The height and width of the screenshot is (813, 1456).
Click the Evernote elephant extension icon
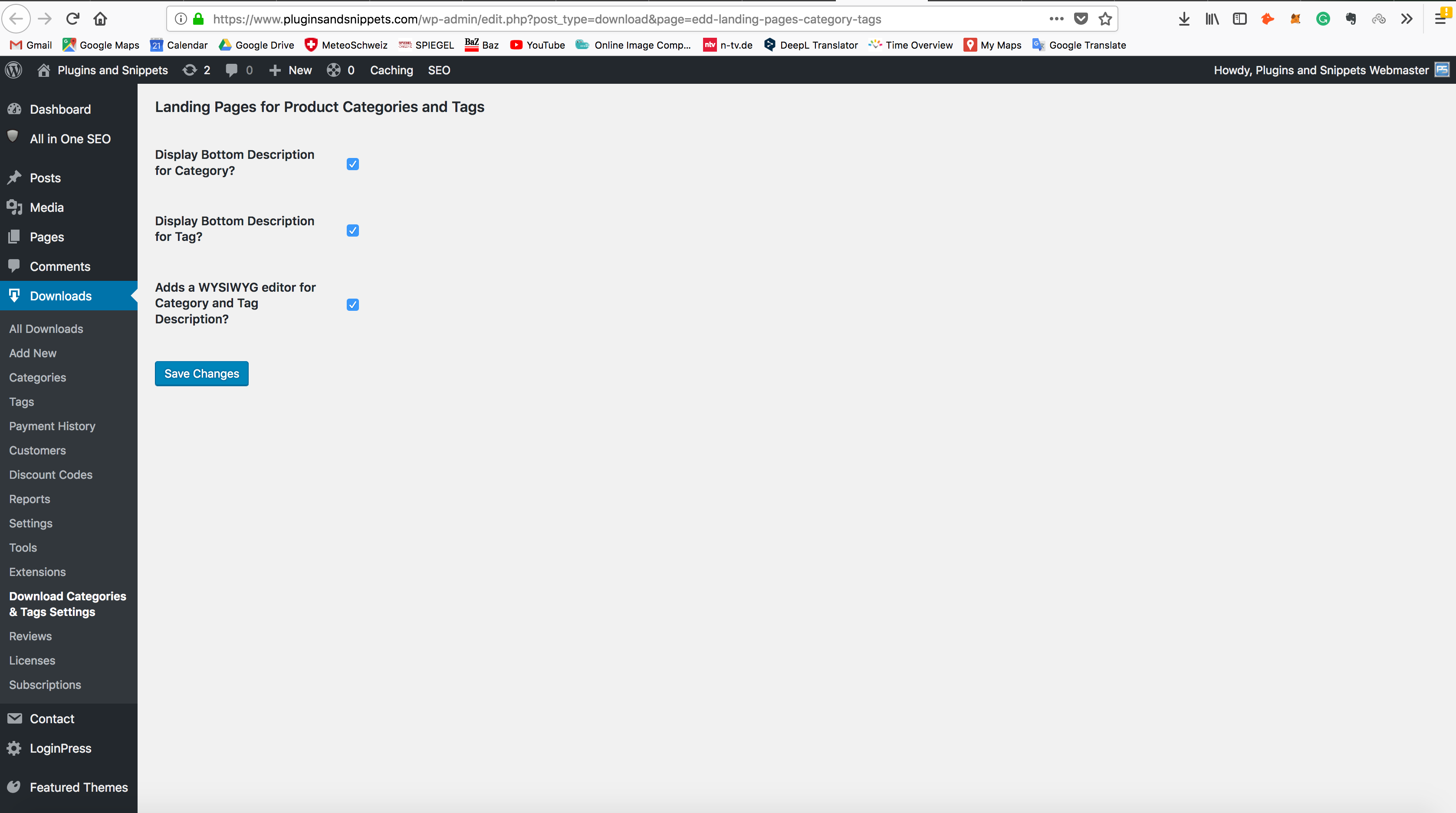click(x=1351, y=19)
